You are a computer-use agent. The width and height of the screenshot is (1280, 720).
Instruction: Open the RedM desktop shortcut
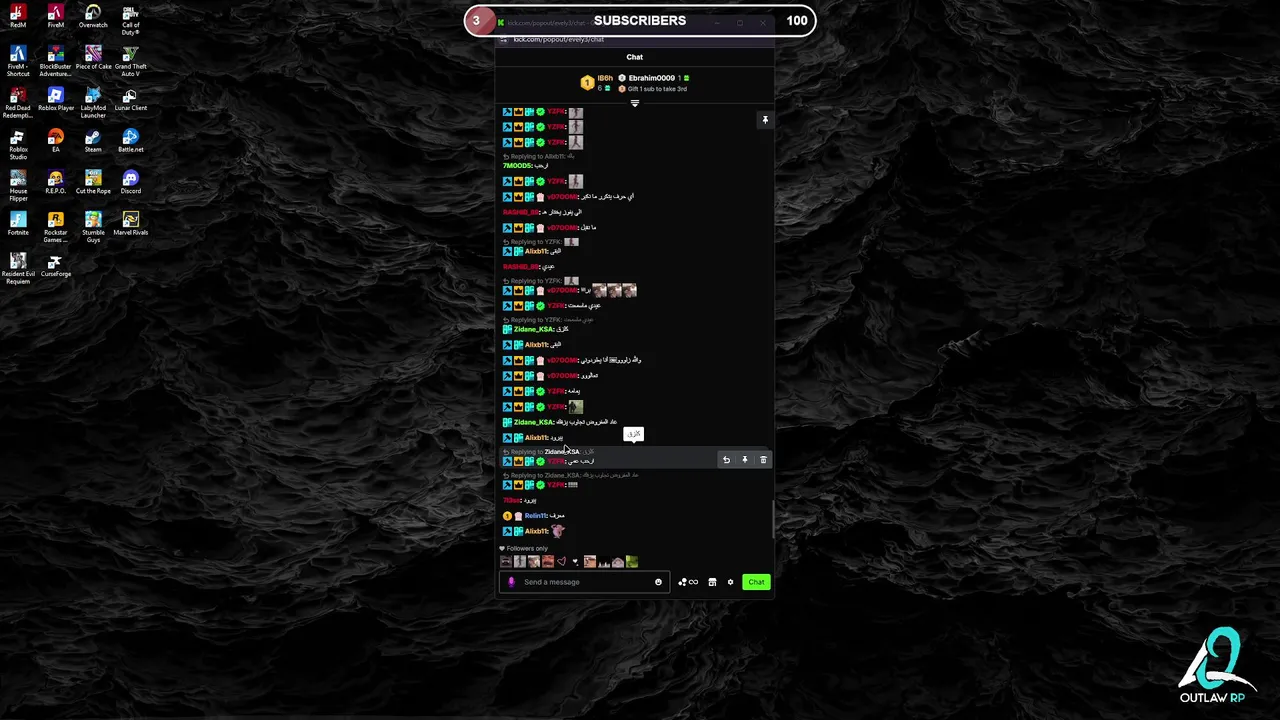coord(18,17)
